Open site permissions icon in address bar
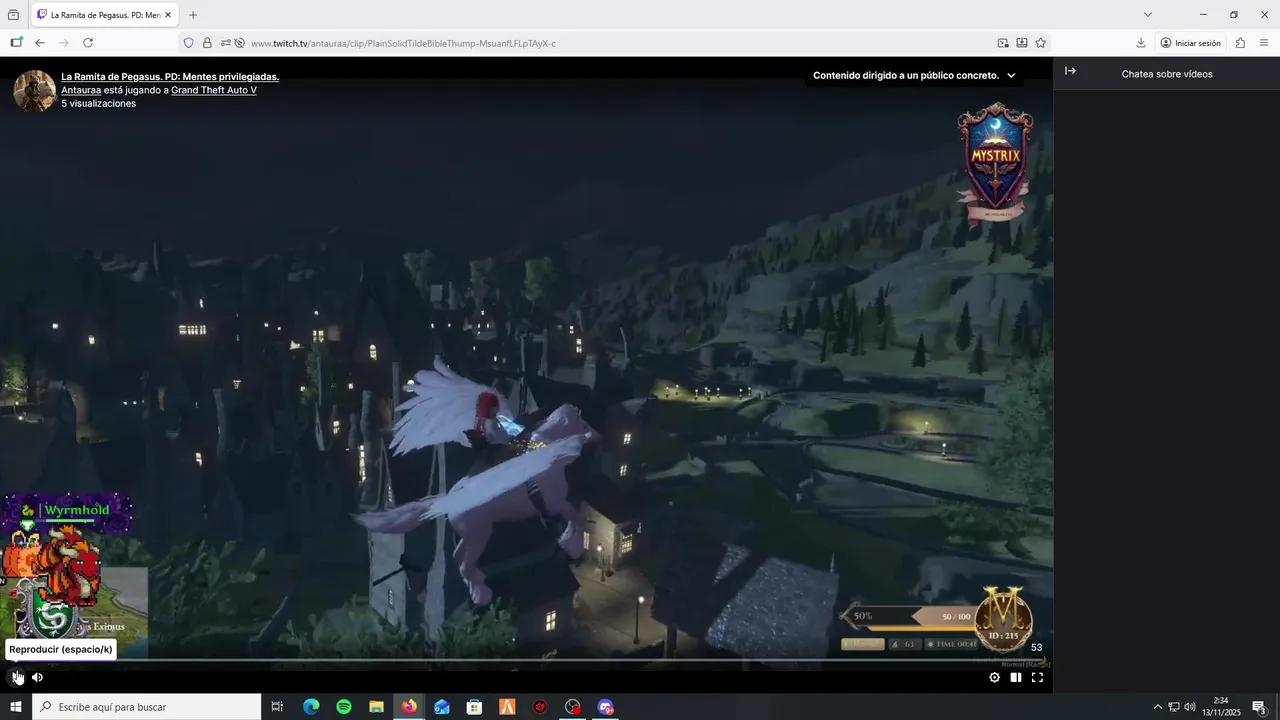Screen dimensions: 1280x720 pos(226,43)
